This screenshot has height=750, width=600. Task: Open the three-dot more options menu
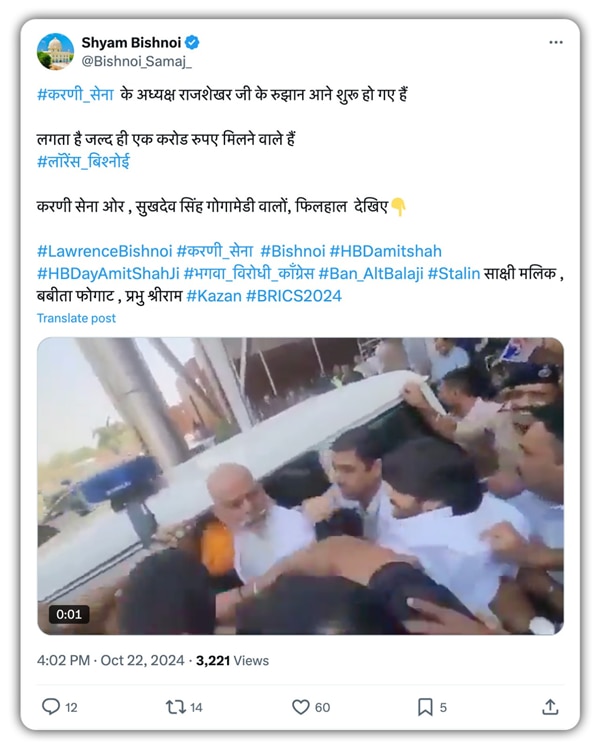[x=556, y=43]
